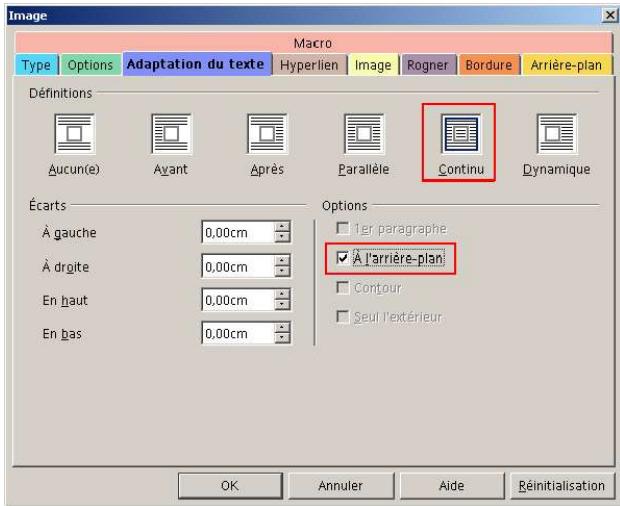Go to the Rogner tab

[x=428, y=65]
